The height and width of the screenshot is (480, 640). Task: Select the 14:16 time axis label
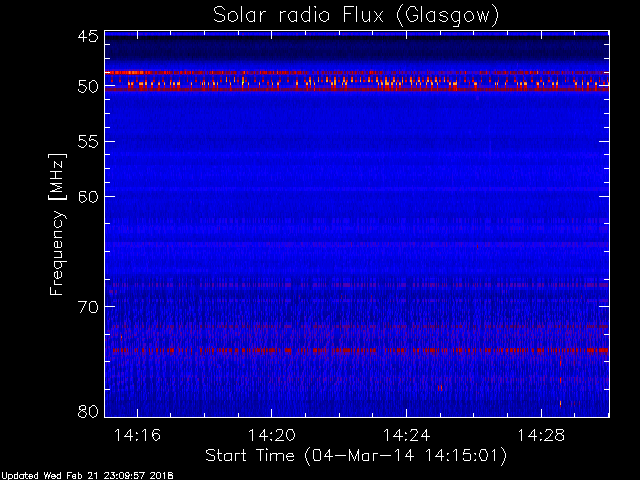[x=137, y=435]
